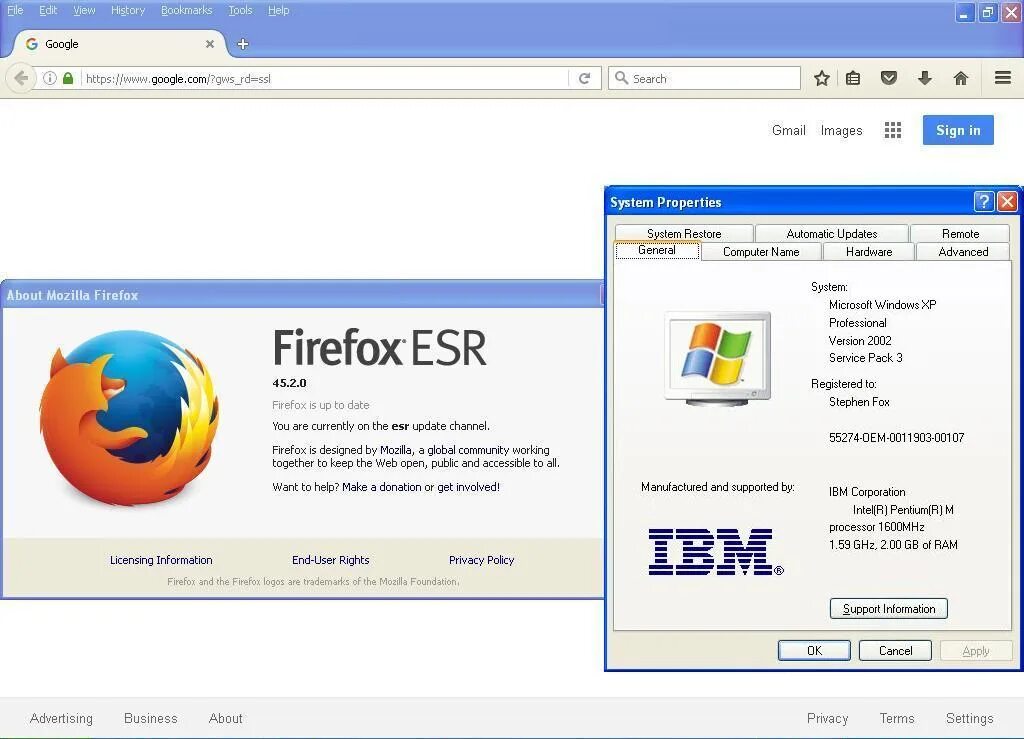Click the Firefox version 45.2.0 text
This screenshot has height=739, width=1024.
click(x=289, y=383)
